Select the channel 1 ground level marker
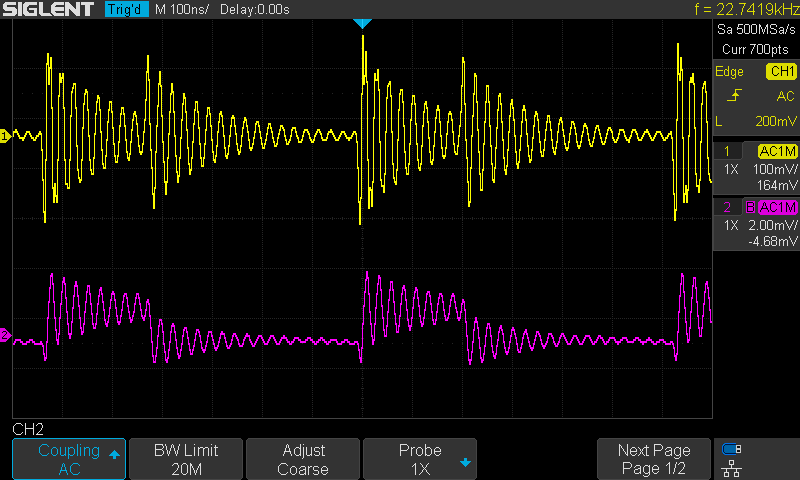Viewport: 800px width, 480px height. pos(5,136)
